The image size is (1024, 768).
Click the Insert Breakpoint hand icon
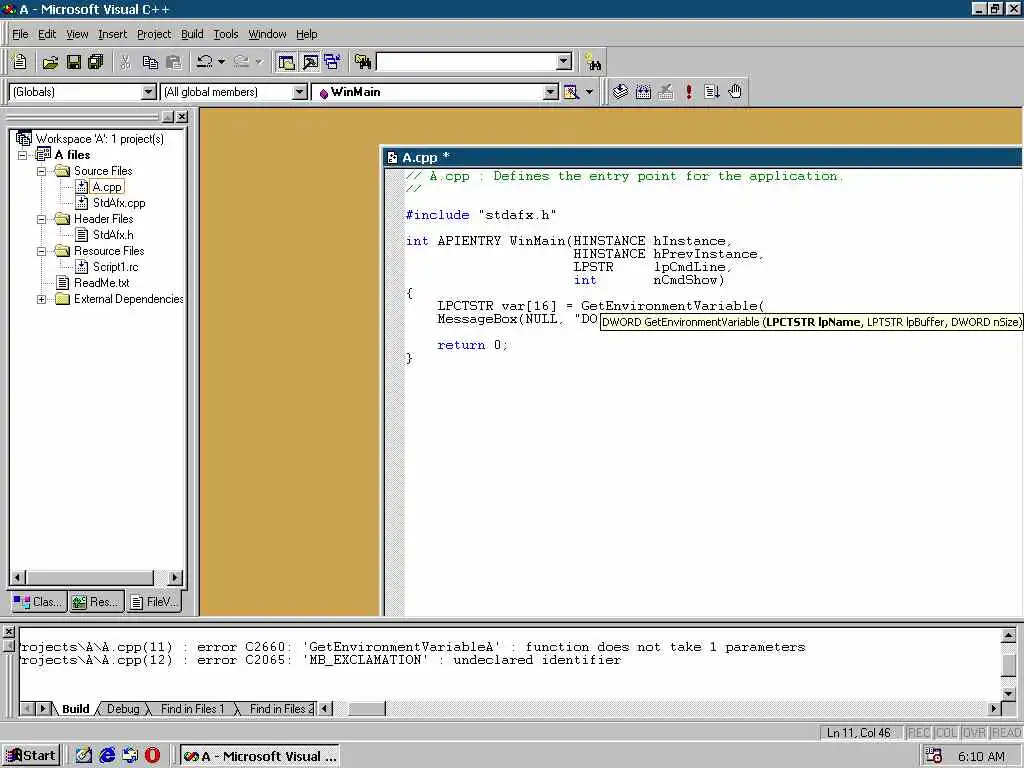pos(735,91)
